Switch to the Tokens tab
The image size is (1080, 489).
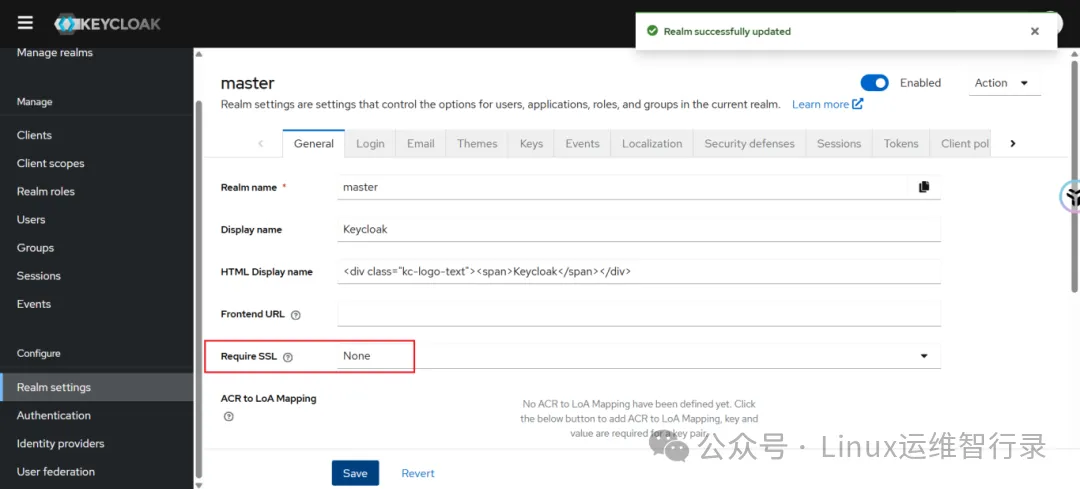click(900, 144)
